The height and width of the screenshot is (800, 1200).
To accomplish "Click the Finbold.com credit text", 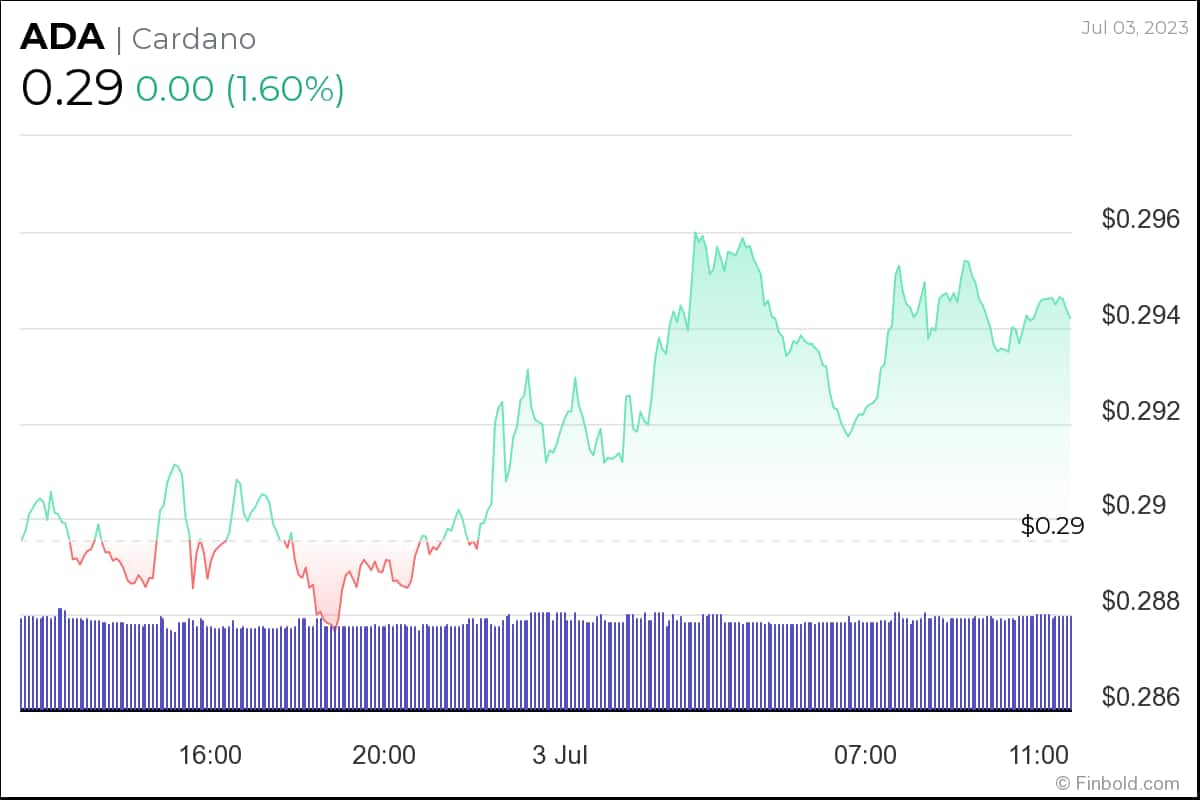I will click(1117, 784).
